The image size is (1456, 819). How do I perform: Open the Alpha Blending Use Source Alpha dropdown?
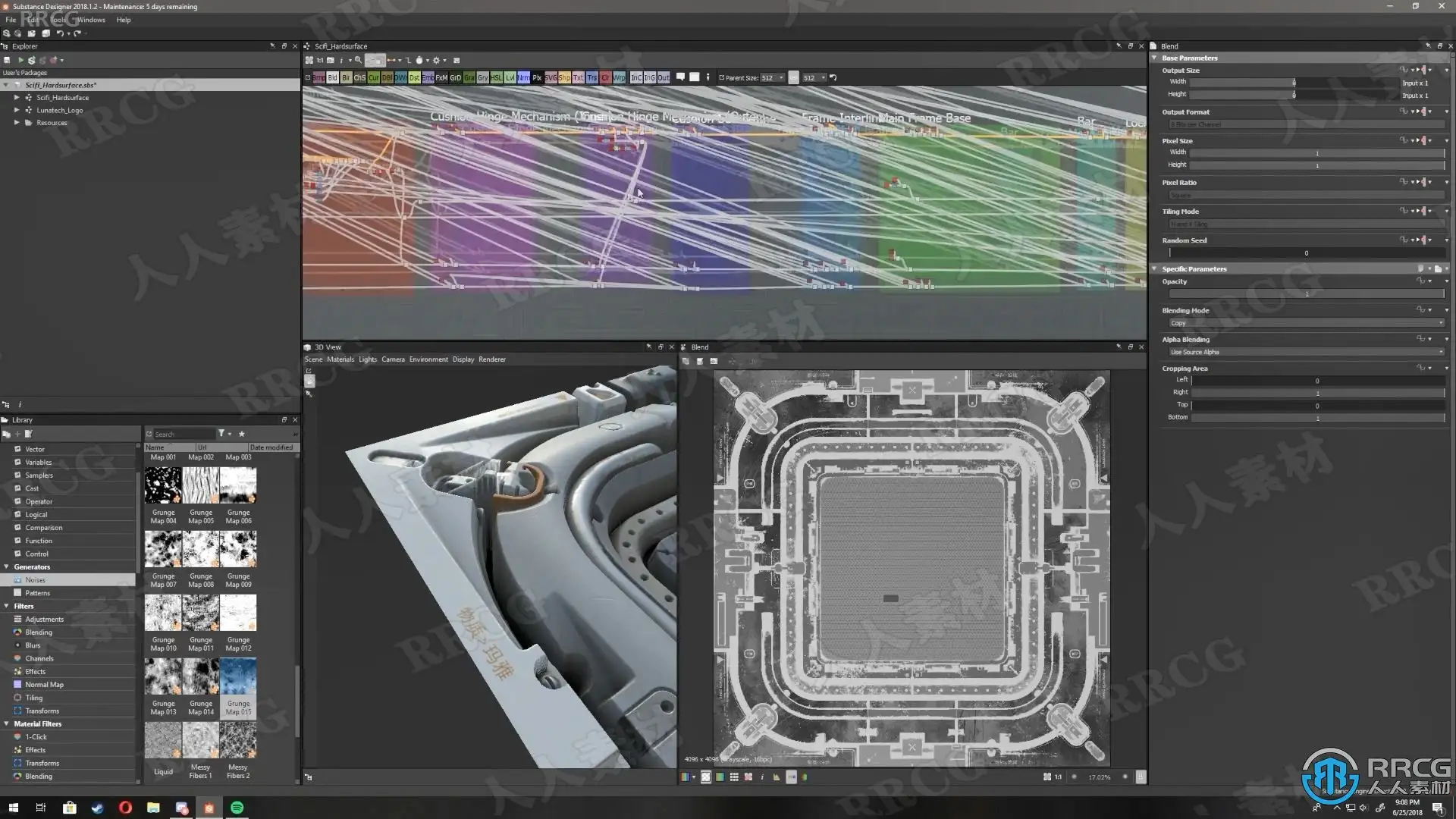[x=1306, y=352]
